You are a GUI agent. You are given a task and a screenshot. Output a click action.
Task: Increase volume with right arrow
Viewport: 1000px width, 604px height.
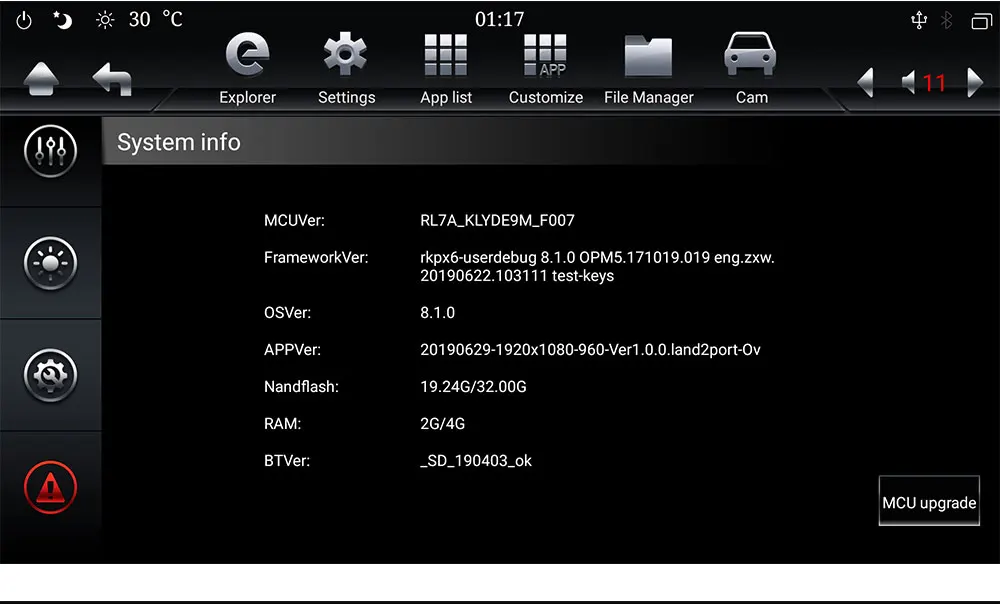pos(975,82)
